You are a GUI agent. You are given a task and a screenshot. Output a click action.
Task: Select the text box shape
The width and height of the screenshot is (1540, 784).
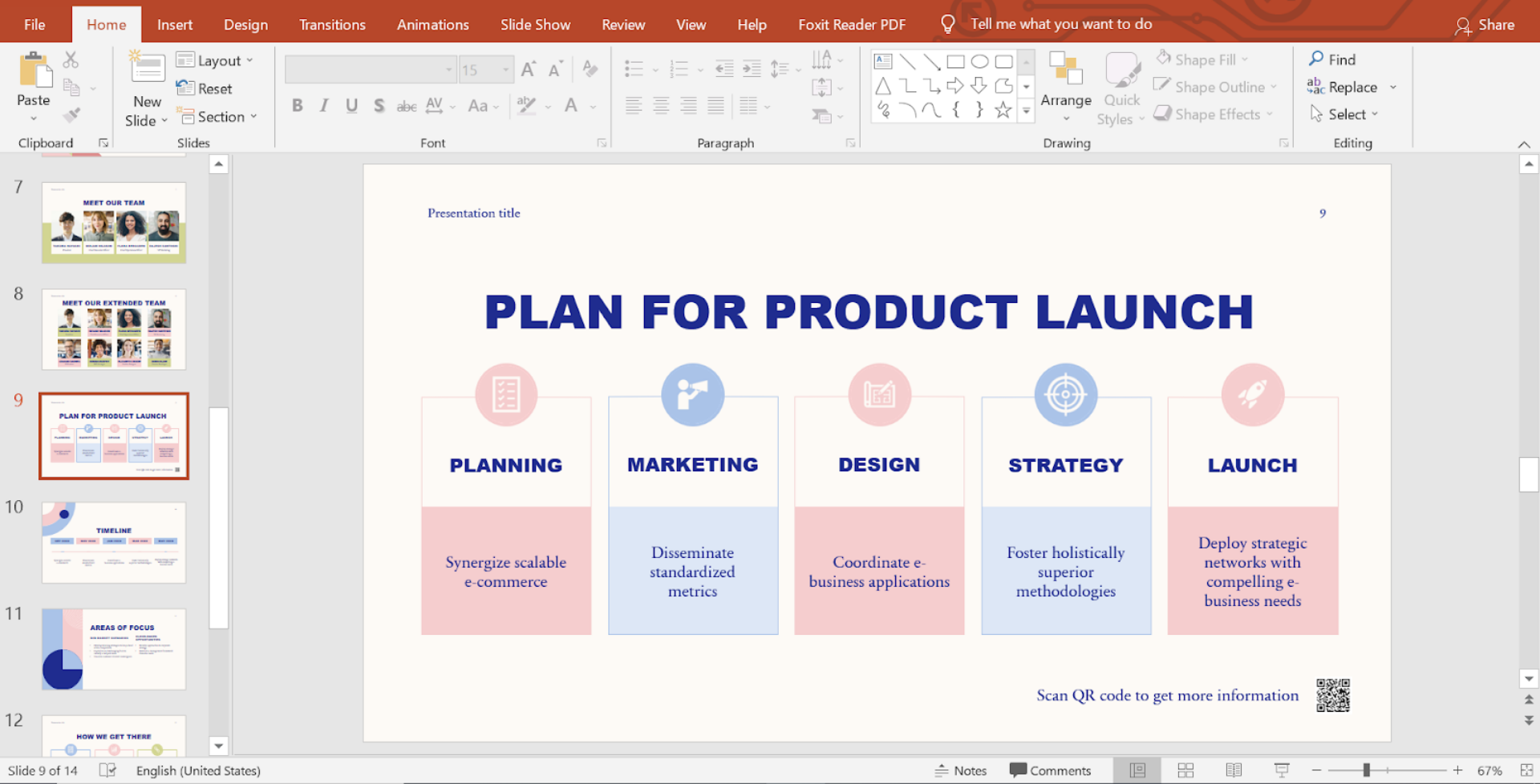point(883,62)
